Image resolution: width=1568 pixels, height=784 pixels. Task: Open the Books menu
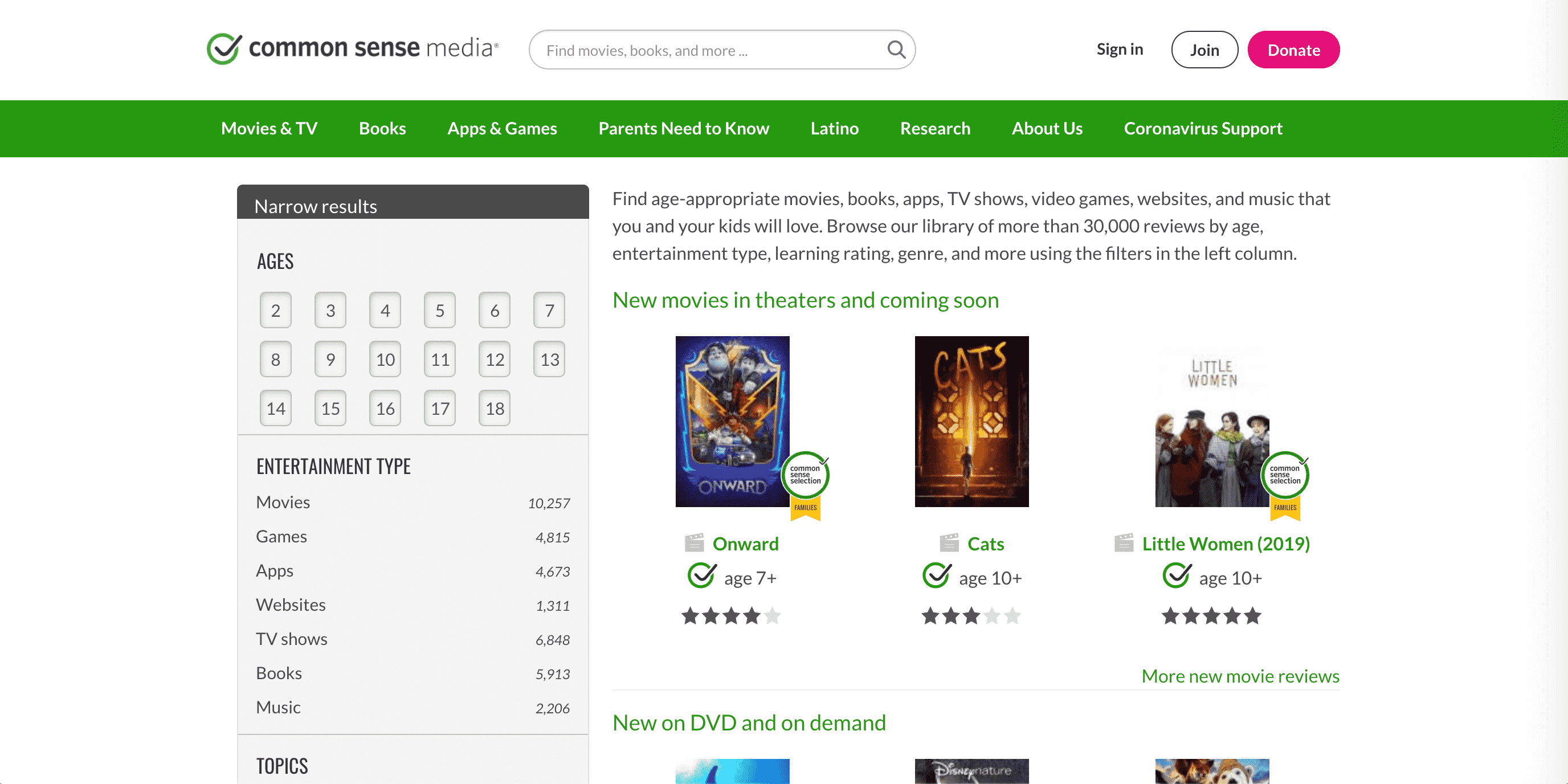(382, 128)
